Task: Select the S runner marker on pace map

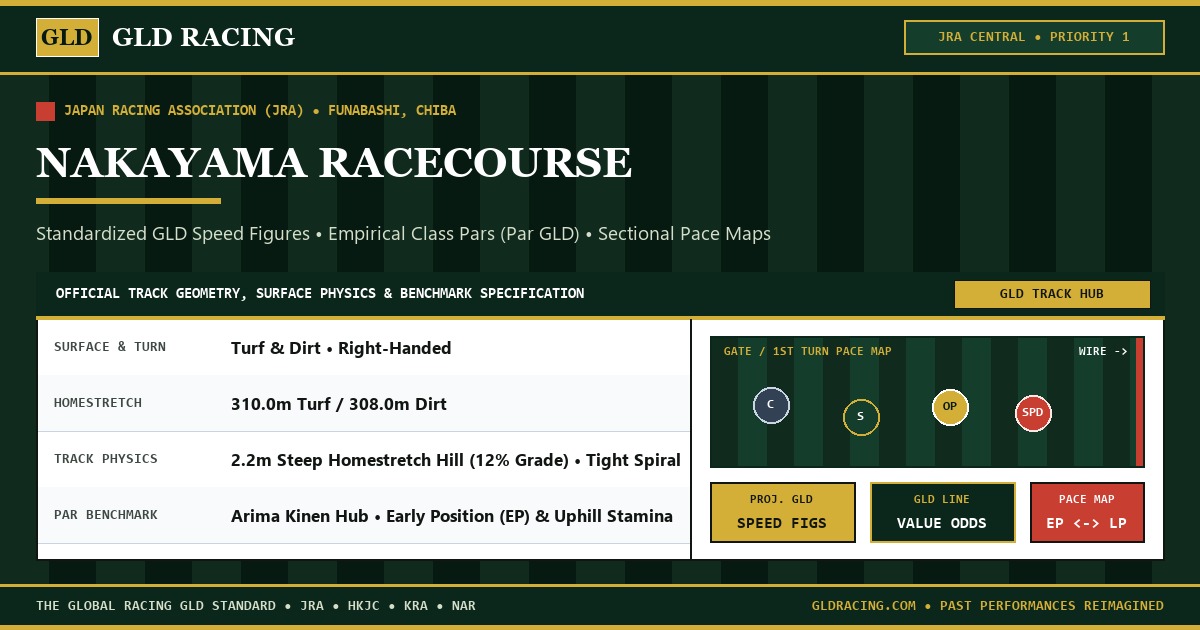Action: click(x=861, y=417)
